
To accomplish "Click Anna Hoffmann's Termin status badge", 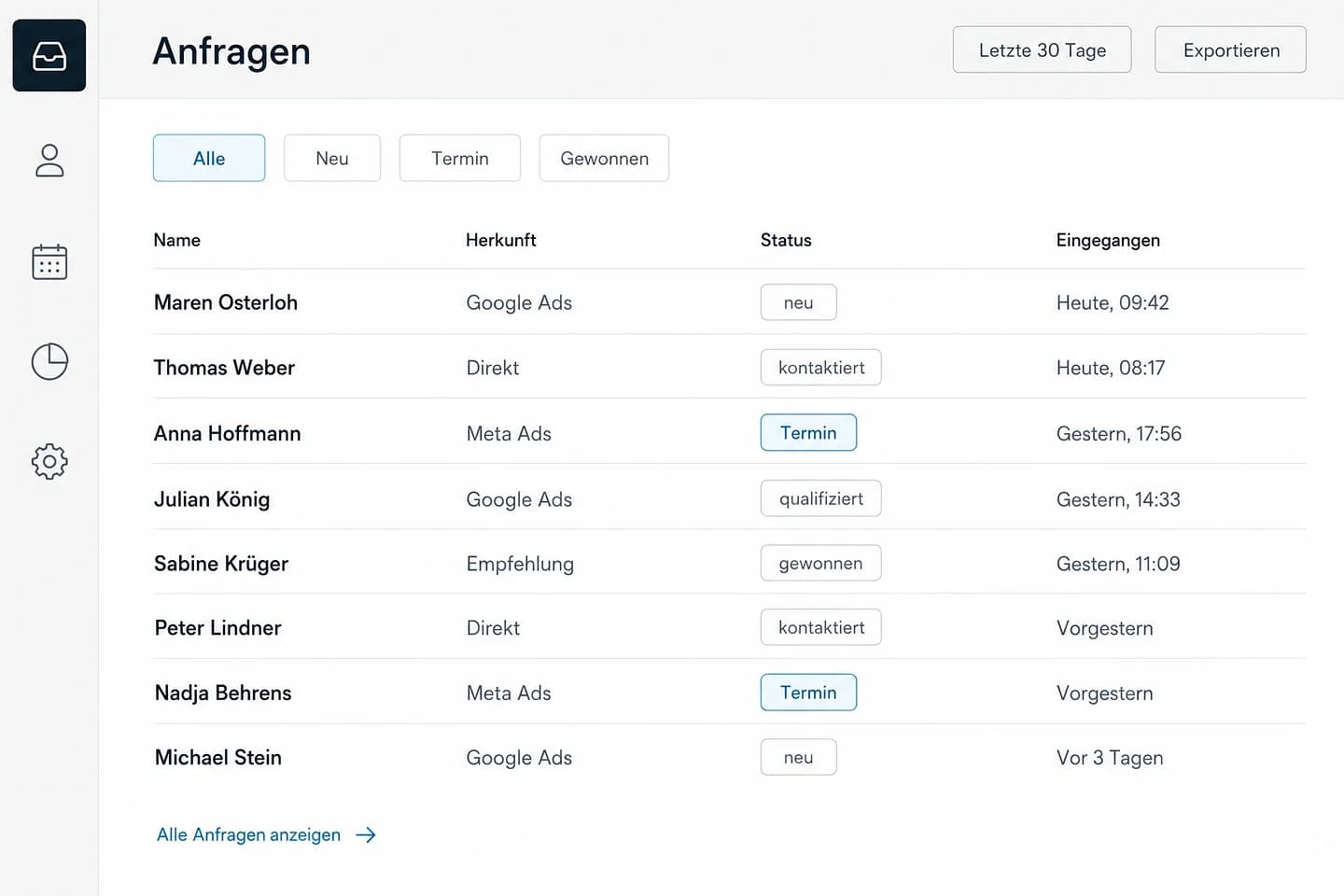I will click(808, 433).
